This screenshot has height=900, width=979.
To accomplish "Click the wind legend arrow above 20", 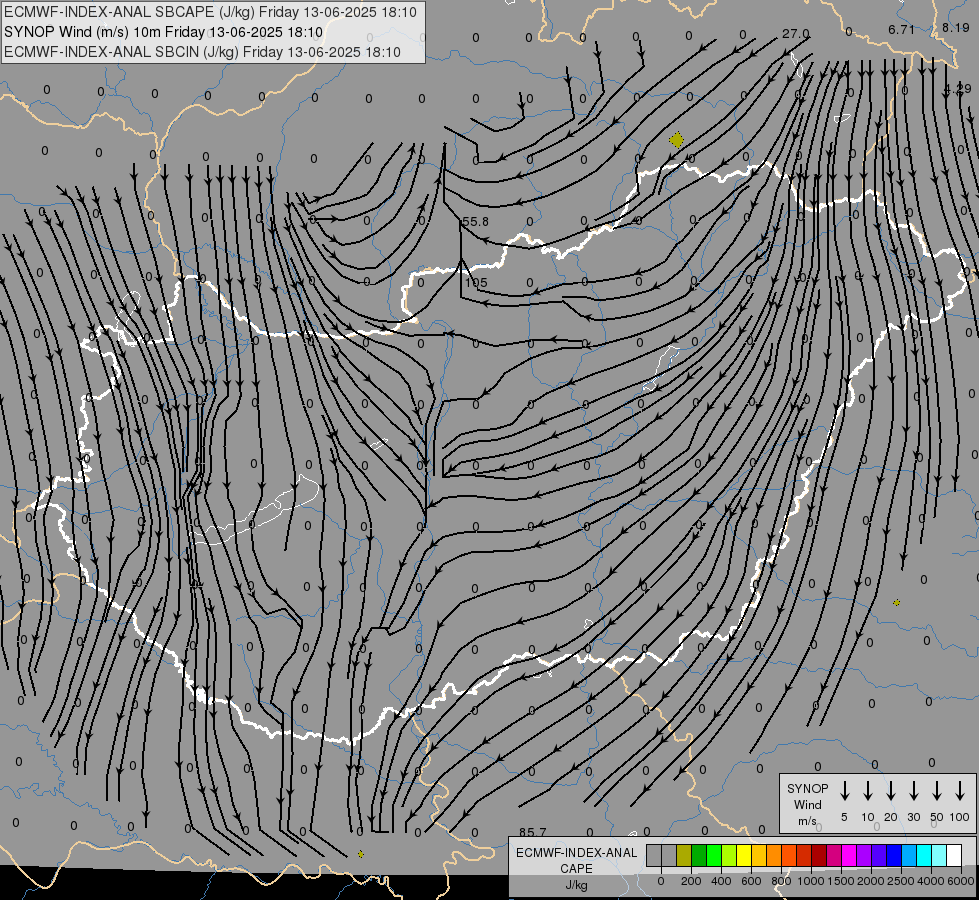I will click(891, 791).
